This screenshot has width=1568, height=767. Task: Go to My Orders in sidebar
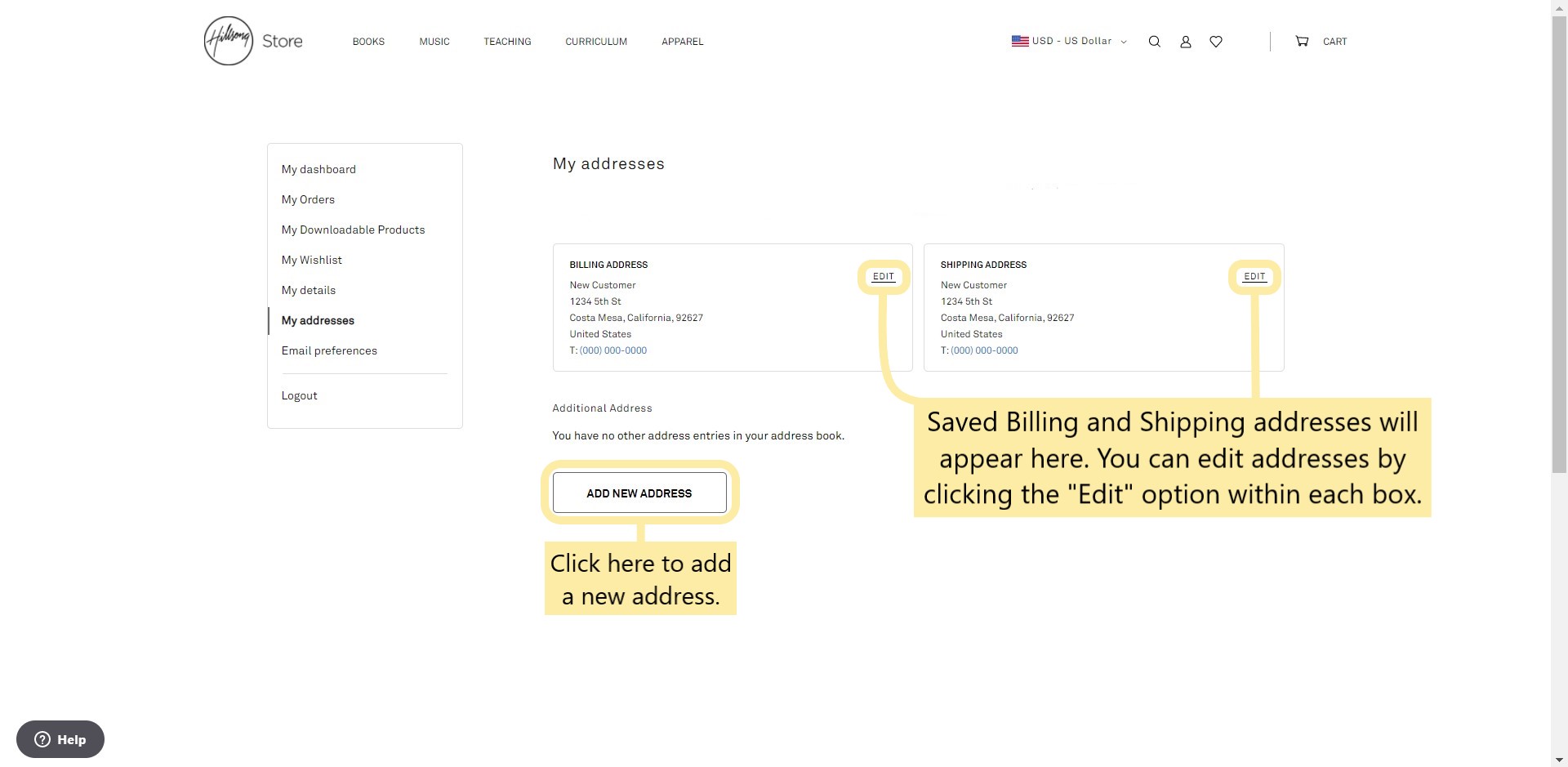(308, 199)
